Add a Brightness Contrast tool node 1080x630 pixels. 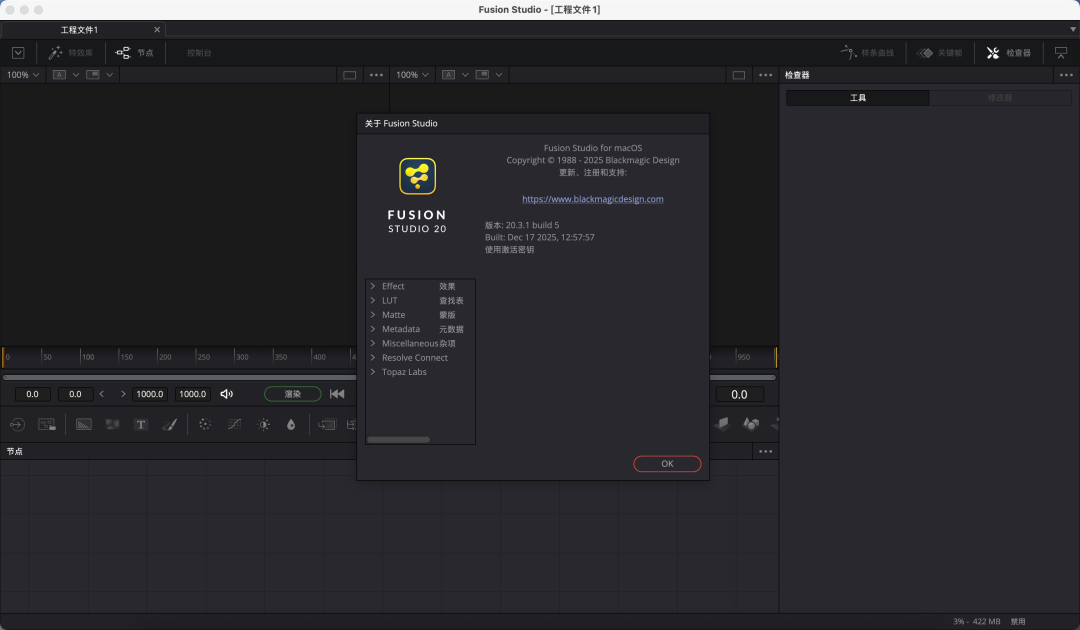coord(263,424)
